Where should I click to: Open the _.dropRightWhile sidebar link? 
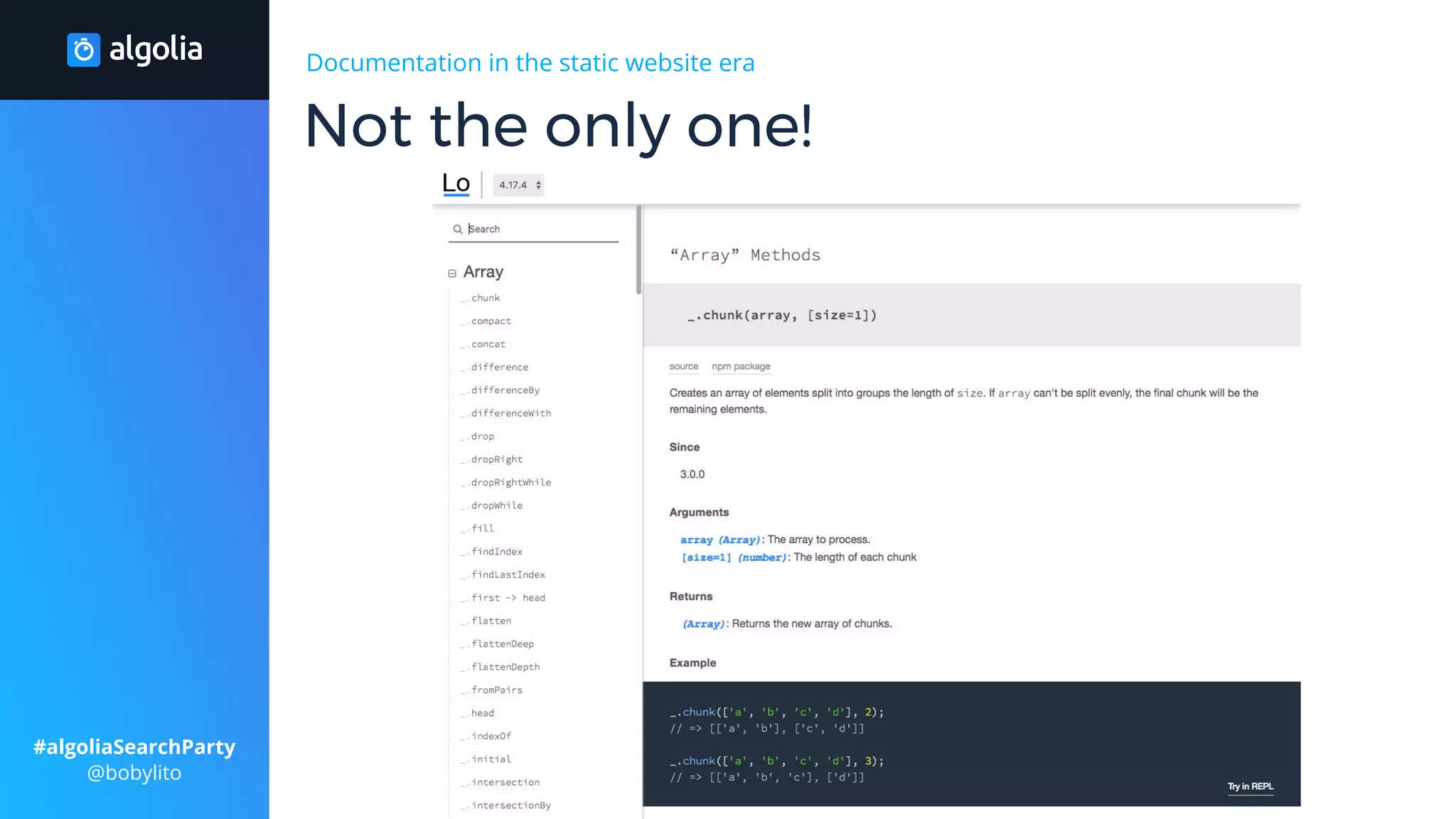coord(506,483)
